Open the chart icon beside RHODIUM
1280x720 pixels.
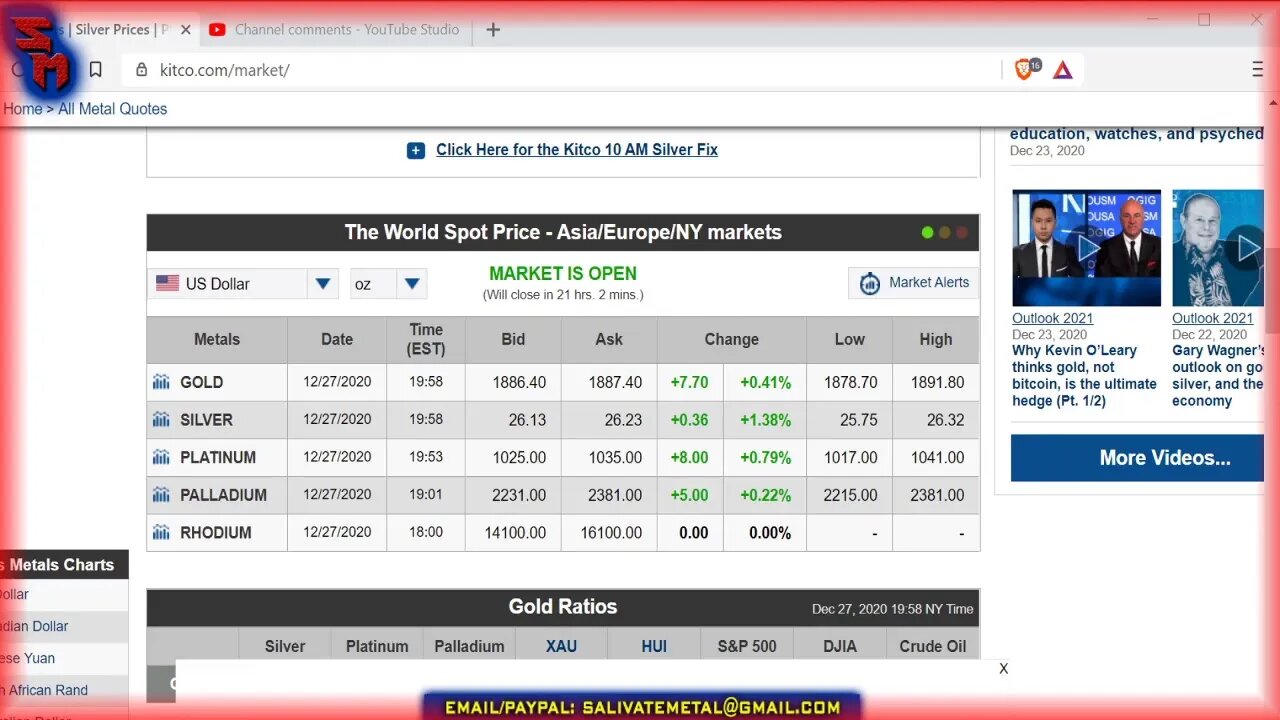coord(161,532)
